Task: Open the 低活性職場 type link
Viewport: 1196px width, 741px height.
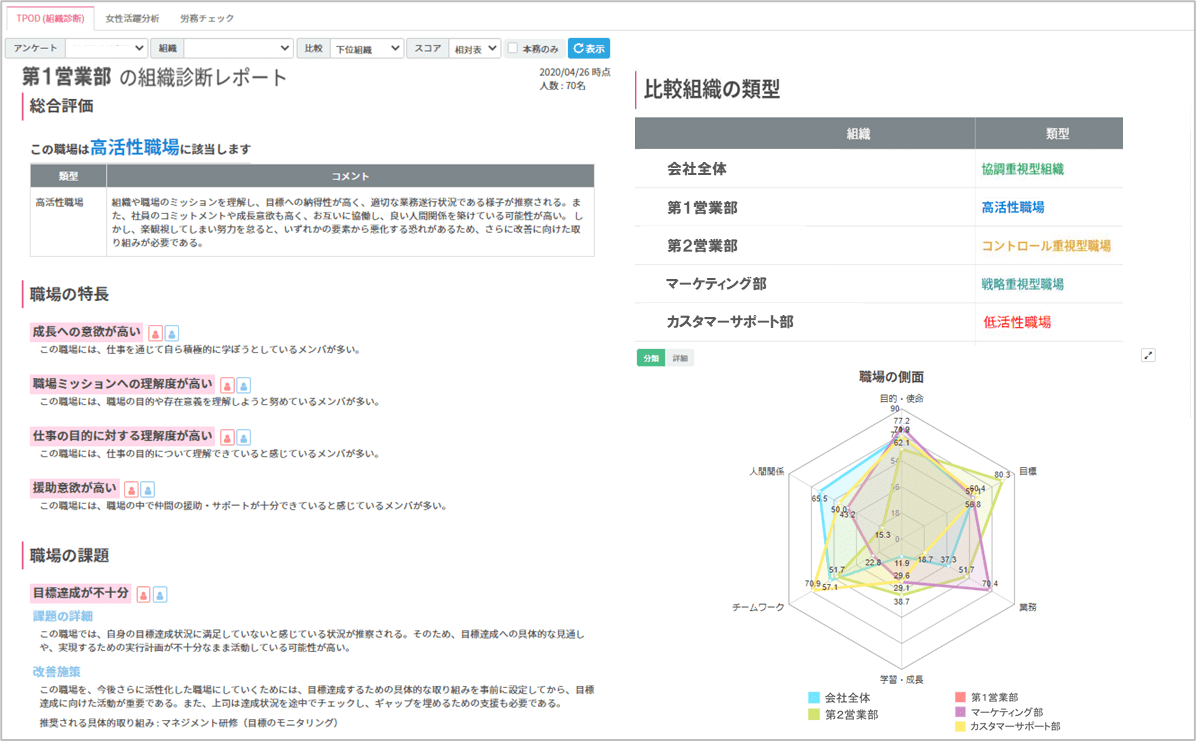Action: [x=1017, y=322]
